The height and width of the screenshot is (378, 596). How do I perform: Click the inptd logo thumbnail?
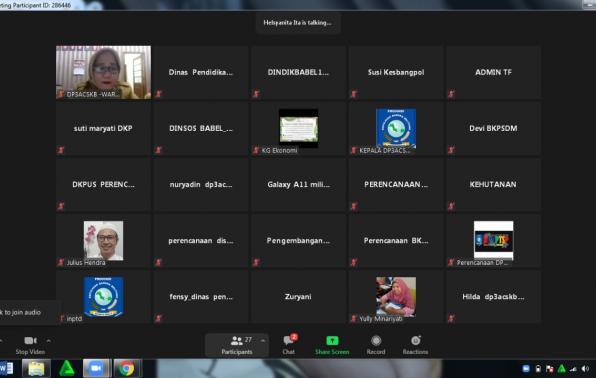tap(103, 297)
